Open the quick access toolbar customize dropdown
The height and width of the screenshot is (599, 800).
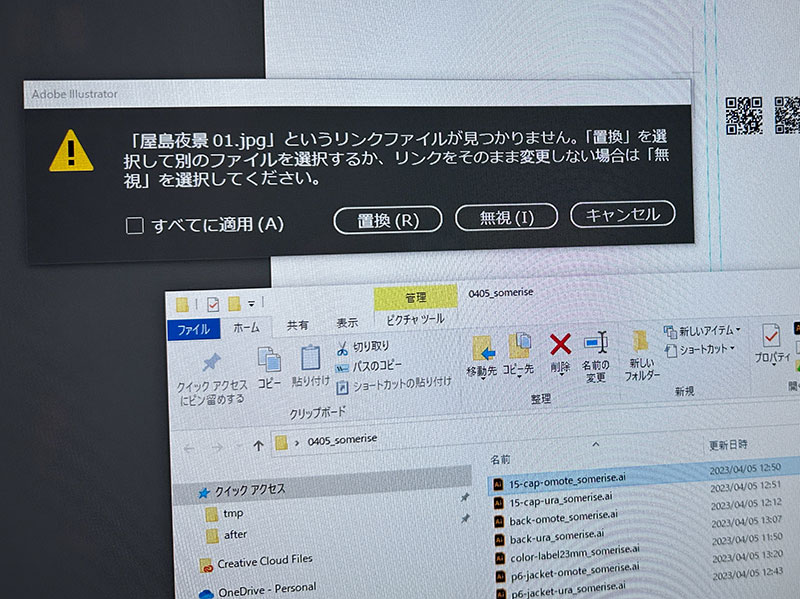pyautogui.click(x=252, y=304)
